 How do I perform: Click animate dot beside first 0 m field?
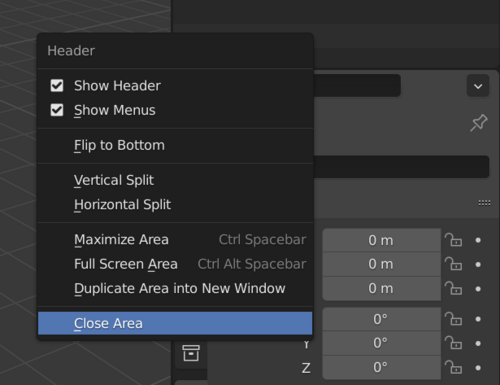(478, 240)
